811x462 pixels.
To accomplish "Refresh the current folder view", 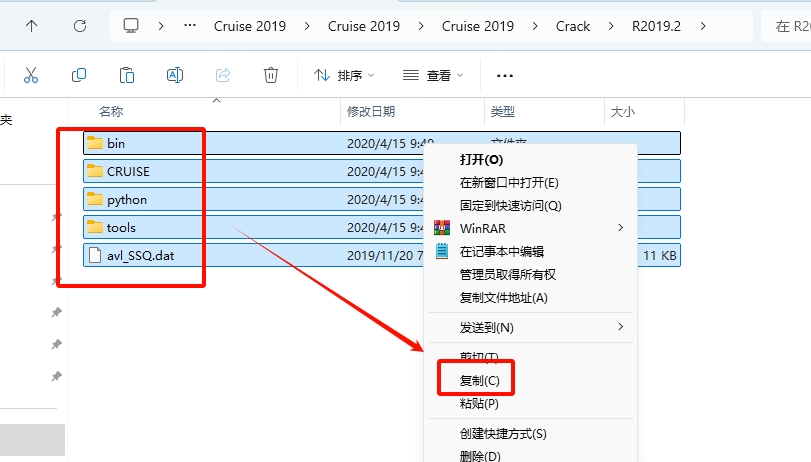I will pos(80,26).
